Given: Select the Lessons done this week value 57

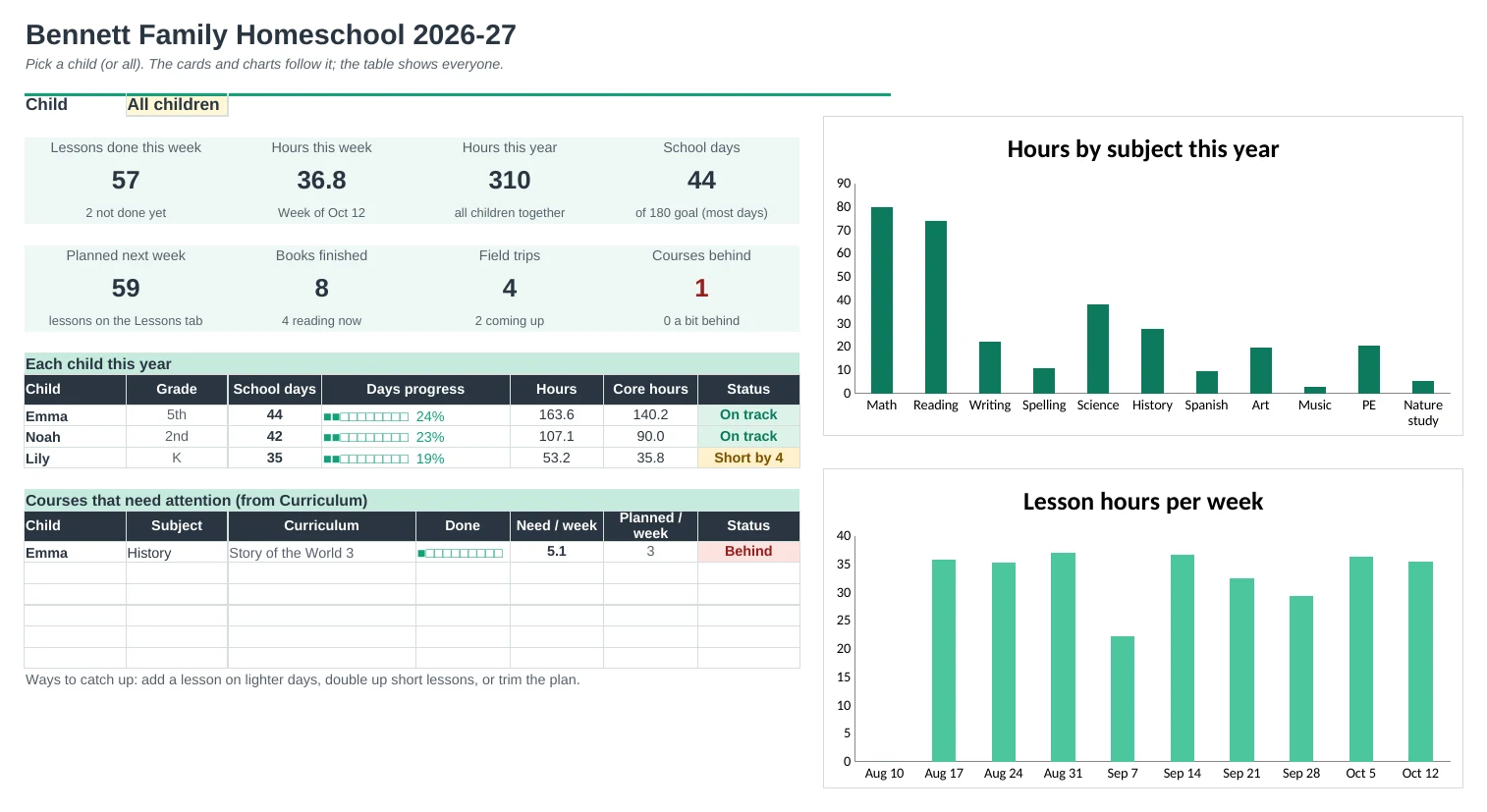Looking at the screenshot, I should coord(126,181).
